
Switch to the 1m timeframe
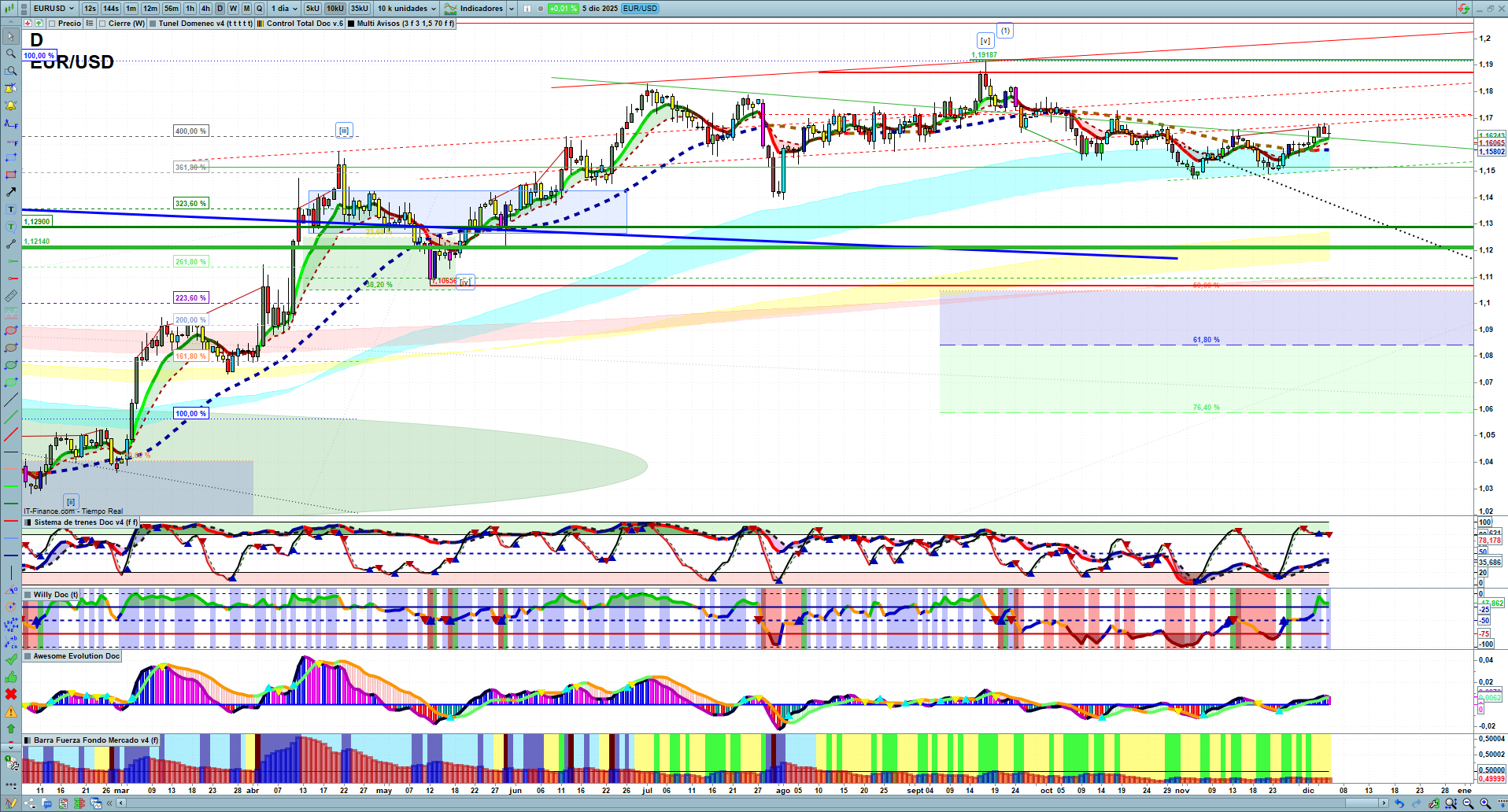pyautogui.click(x=131, y=9)
